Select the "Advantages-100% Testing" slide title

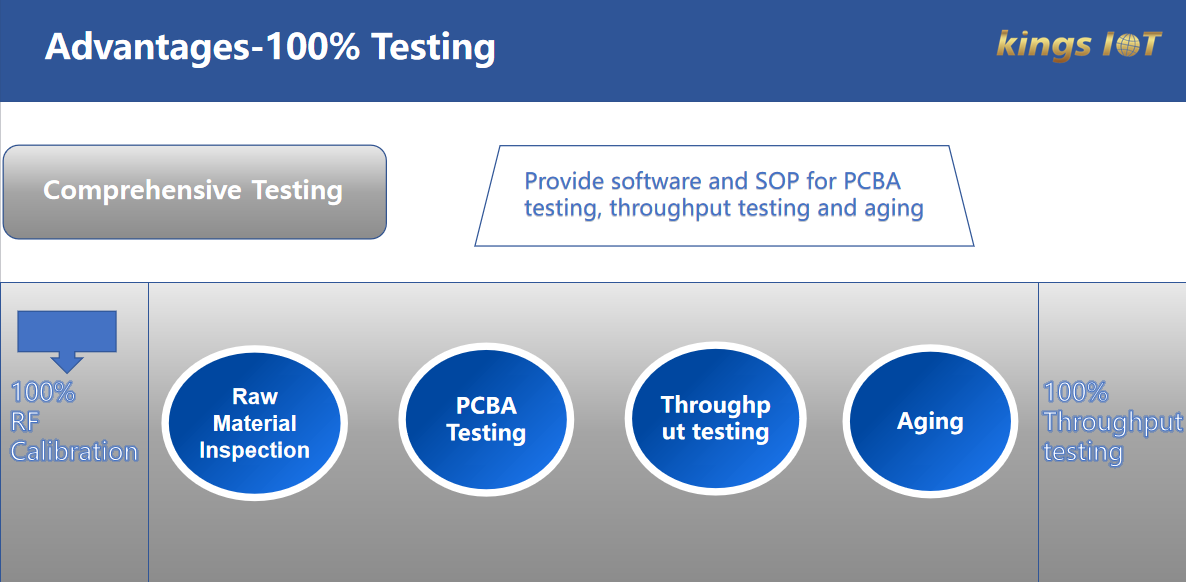pyautogui.click(x=270, y=47)
